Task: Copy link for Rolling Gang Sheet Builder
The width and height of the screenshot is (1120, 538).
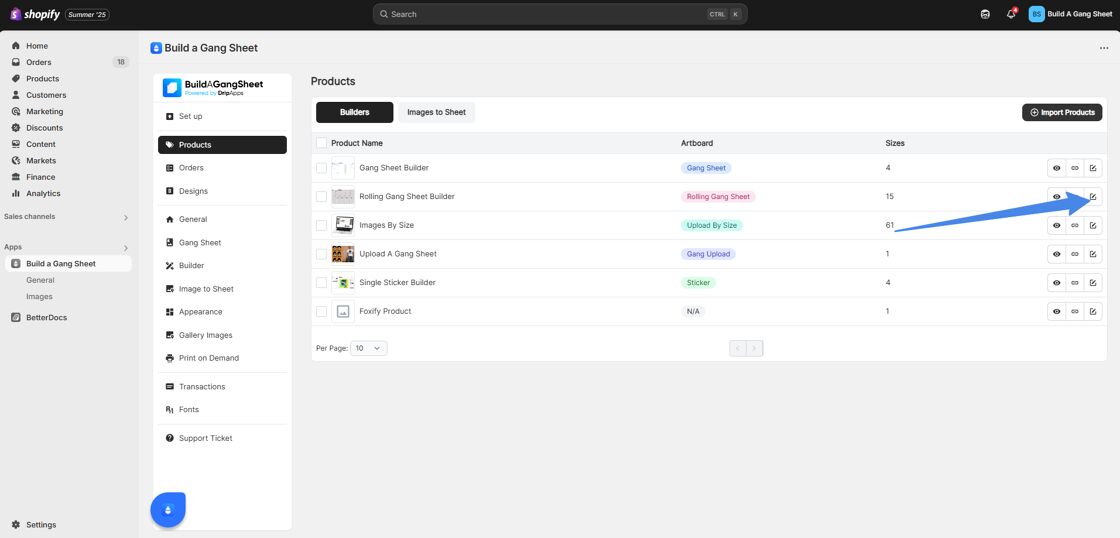Action: pyautogui.click(x=1074, y=196)
